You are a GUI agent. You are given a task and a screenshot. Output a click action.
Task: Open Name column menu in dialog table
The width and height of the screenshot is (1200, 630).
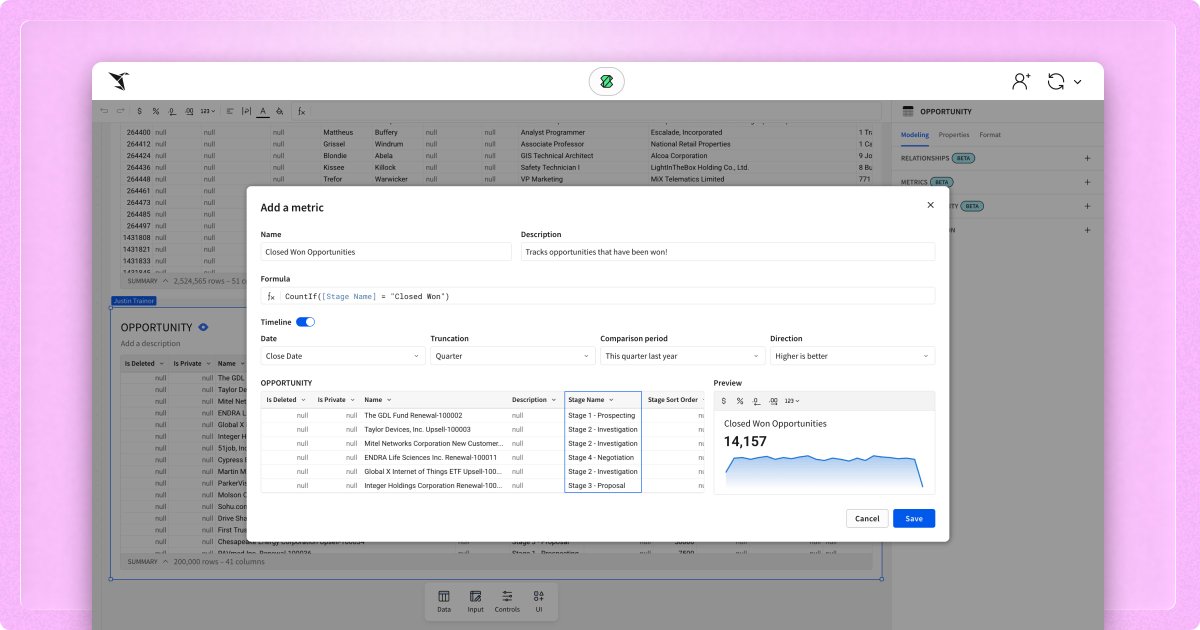coord(389,400)
